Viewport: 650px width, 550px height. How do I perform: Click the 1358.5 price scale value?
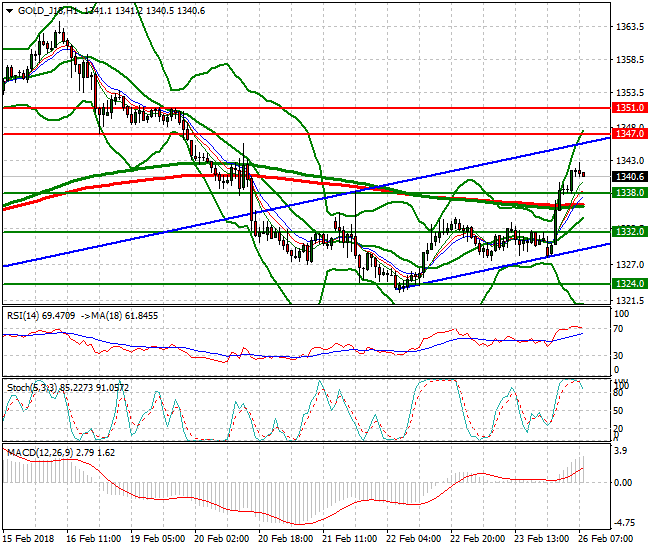(630, 60)
